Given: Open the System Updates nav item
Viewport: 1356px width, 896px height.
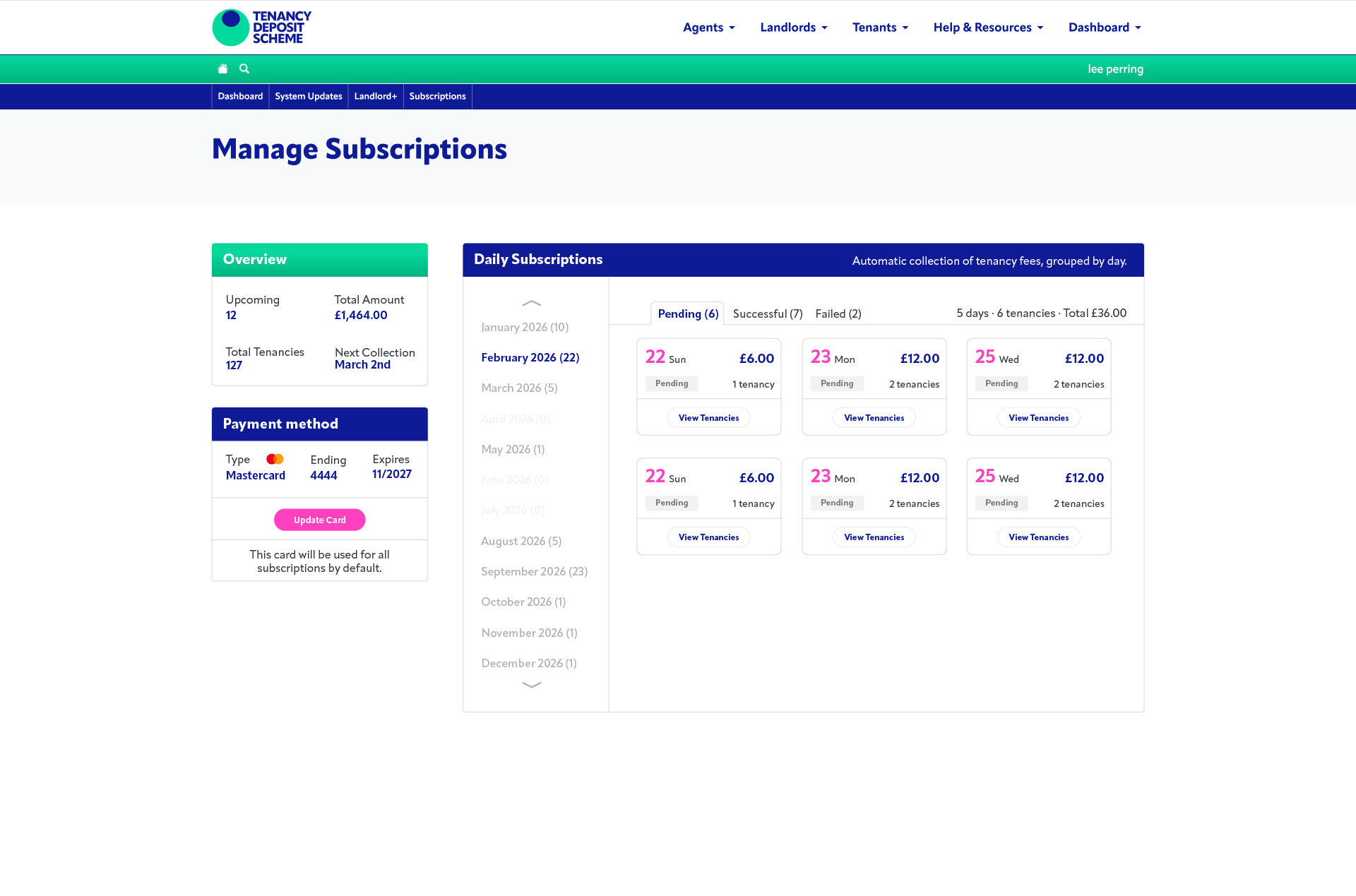Looking at the screenshot, I should pyautogui.click(x=308, y=97).
